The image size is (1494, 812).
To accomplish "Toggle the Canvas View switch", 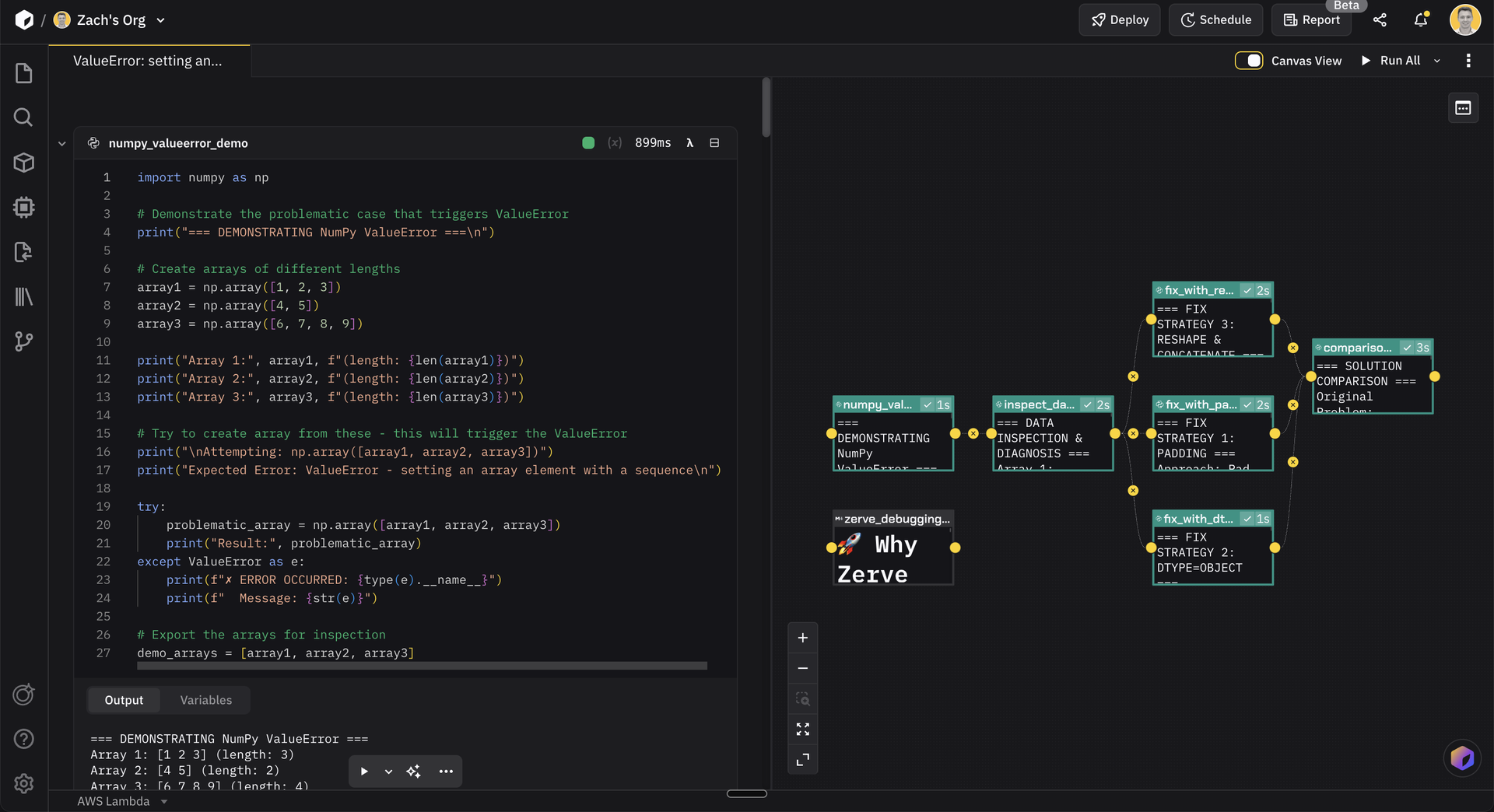I will 1249,61.
